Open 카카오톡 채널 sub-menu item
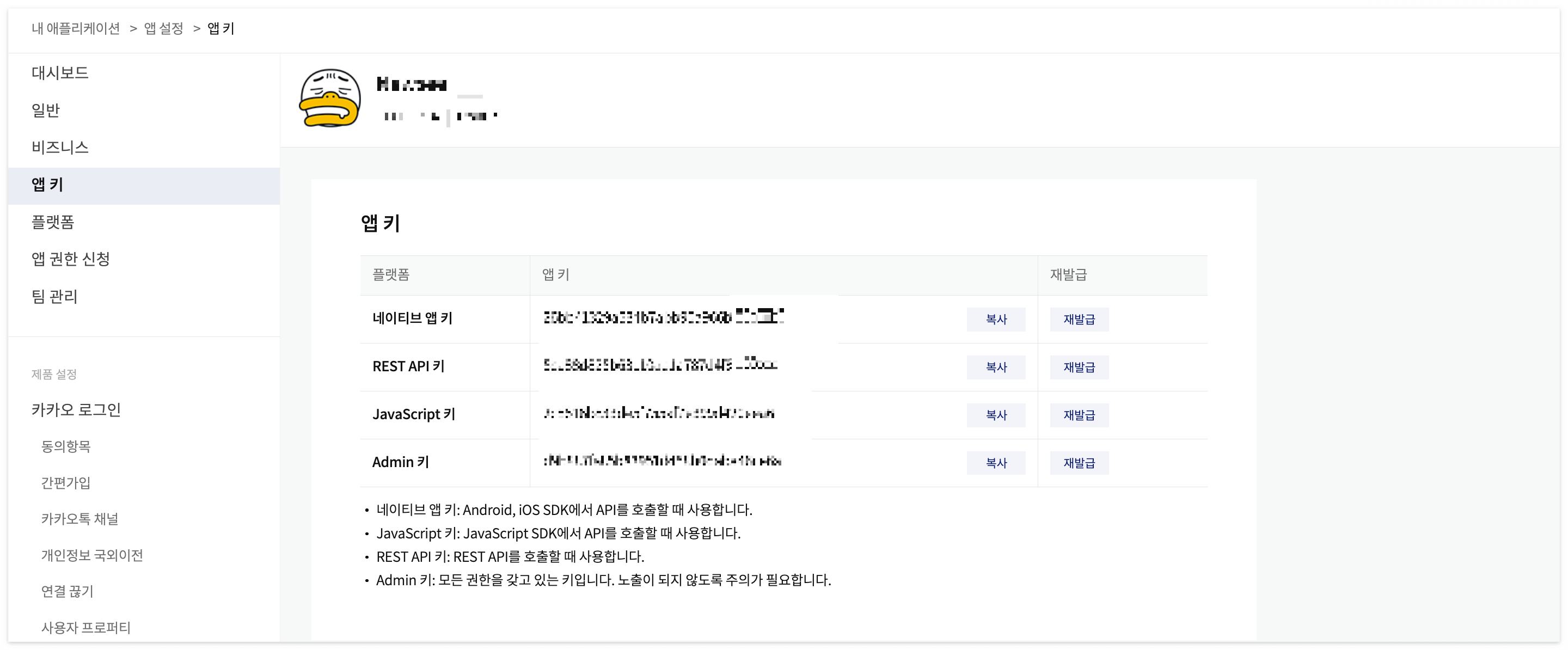 (79, 519)
